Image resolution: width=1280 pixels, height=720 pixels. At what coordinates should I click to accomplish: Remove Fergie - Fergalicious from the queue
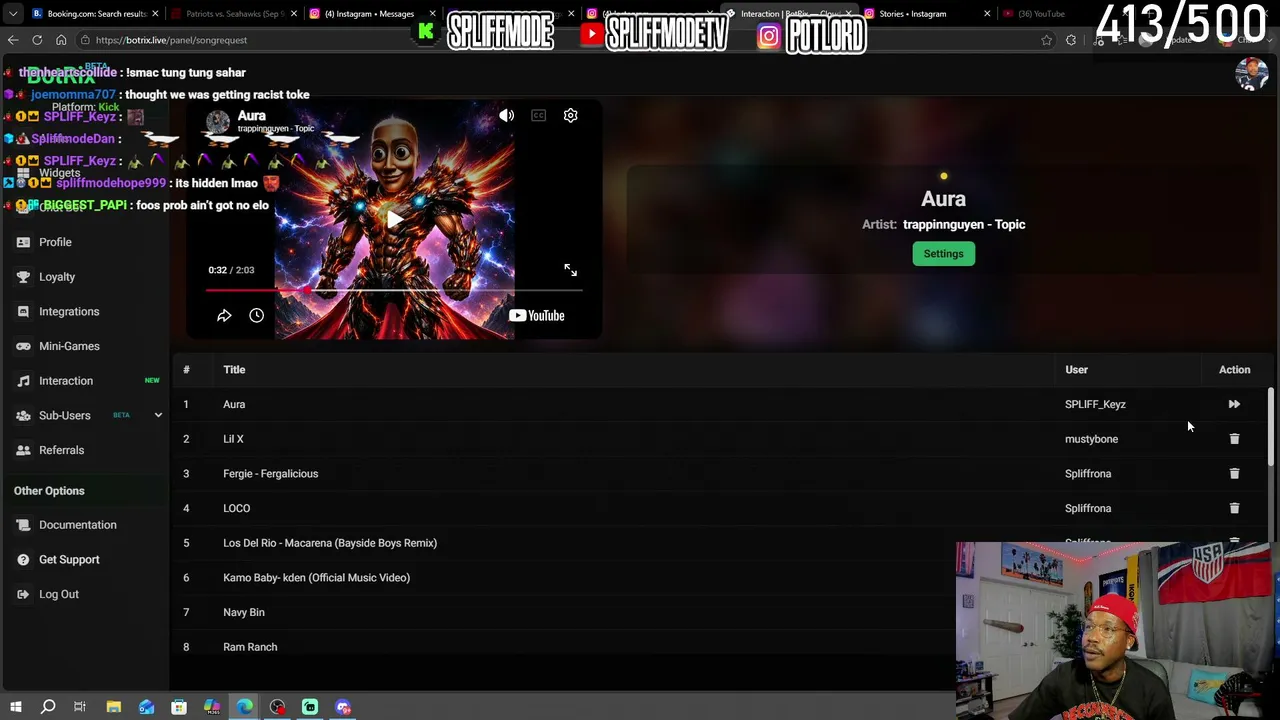[1234, 474]
